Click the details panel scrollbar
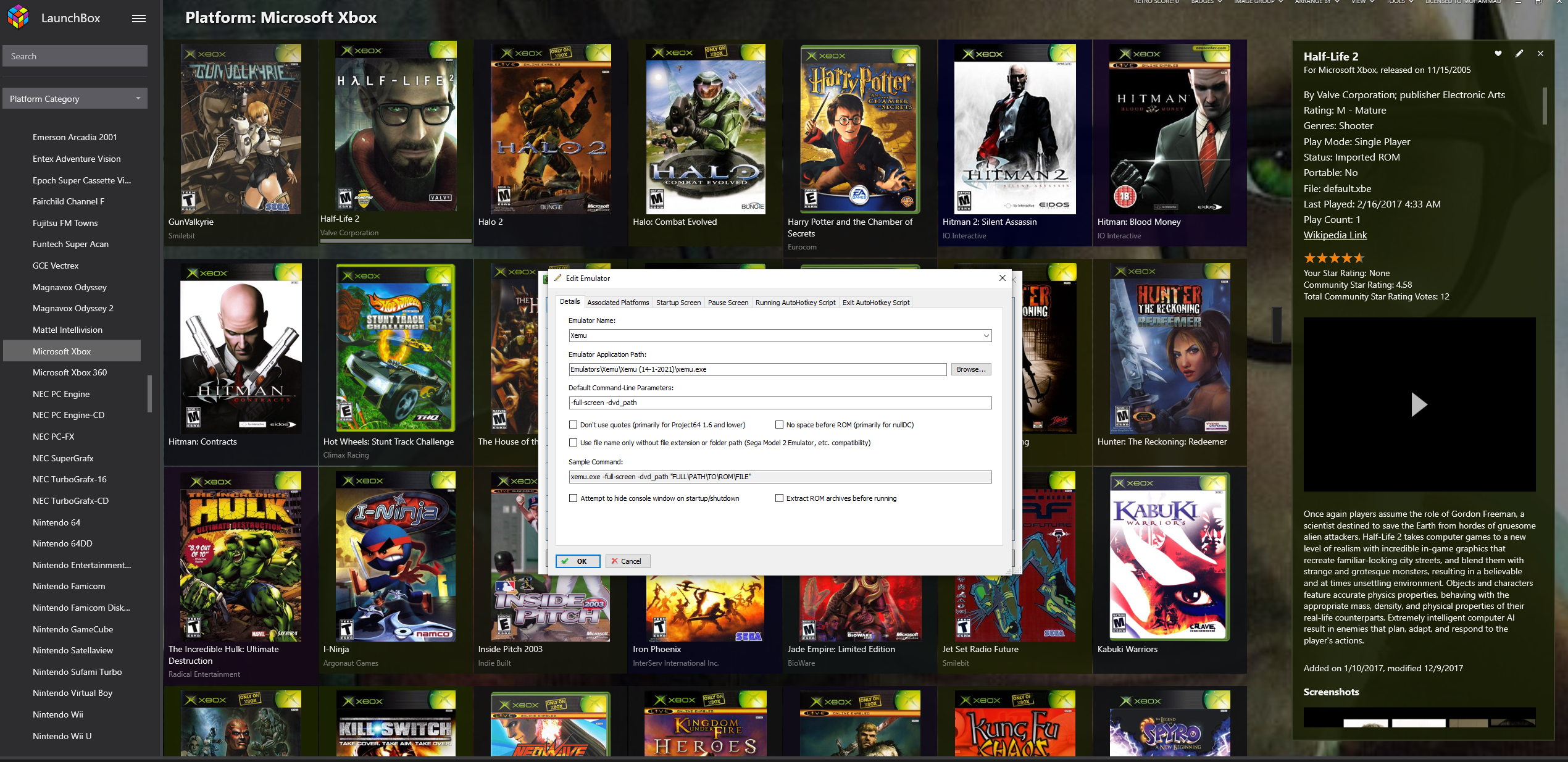 pyautogui.click(x=1545, y=106)
